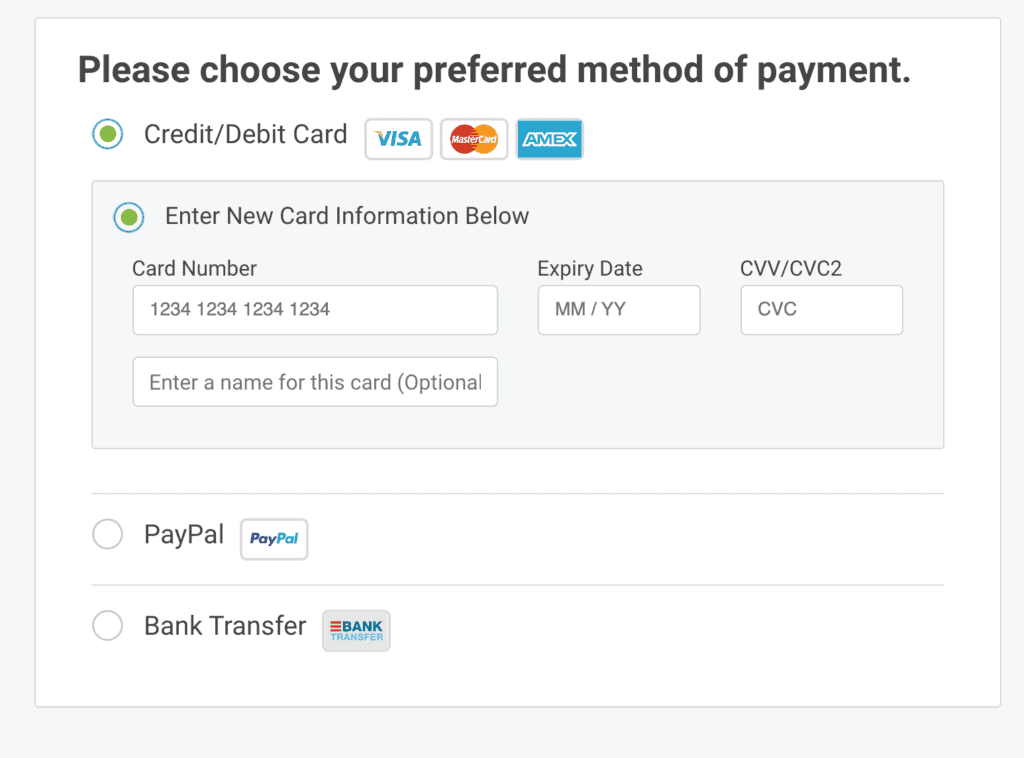Click the MasterCard circles logo
Image resolution: width=1024 pixels, height=758 pixels.
(x=473, y=139)
